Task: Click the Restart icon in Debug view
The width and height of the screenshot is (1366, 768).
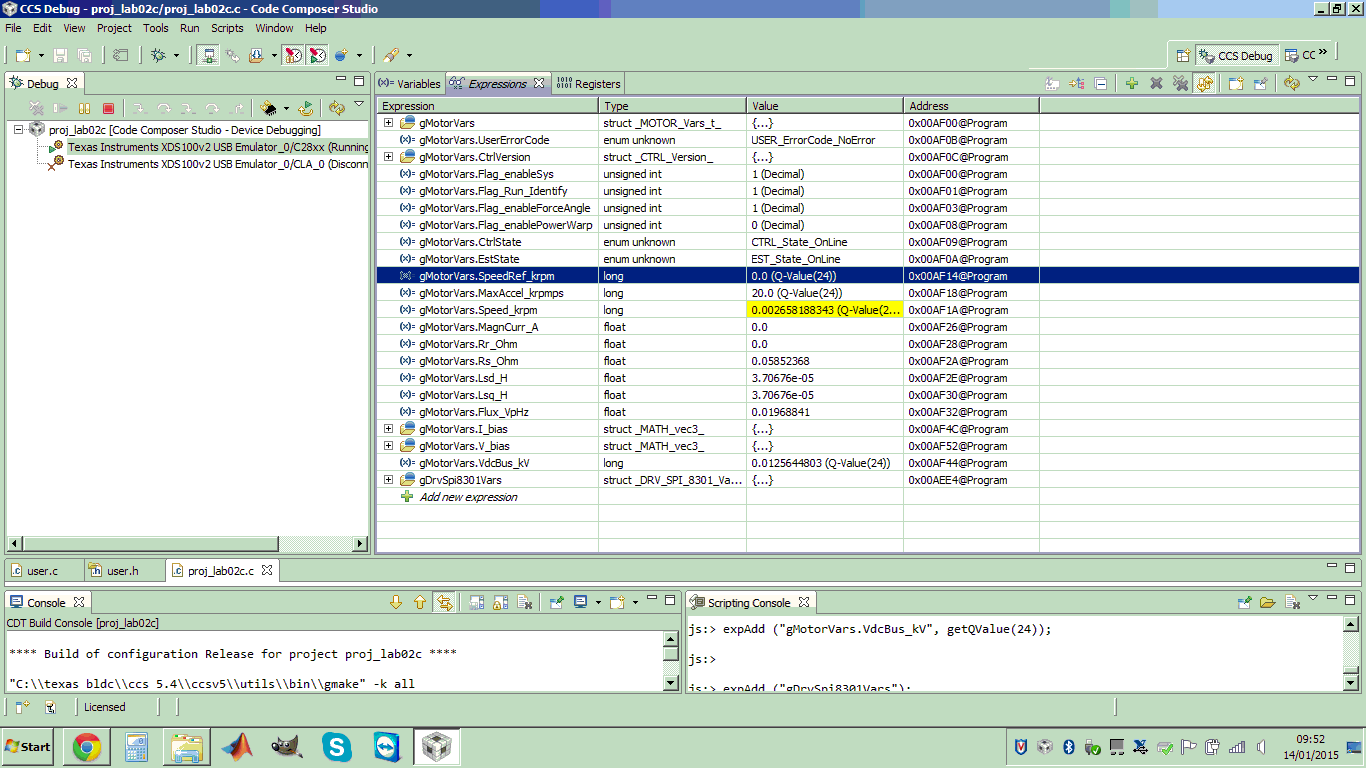Action: point(306,108)
